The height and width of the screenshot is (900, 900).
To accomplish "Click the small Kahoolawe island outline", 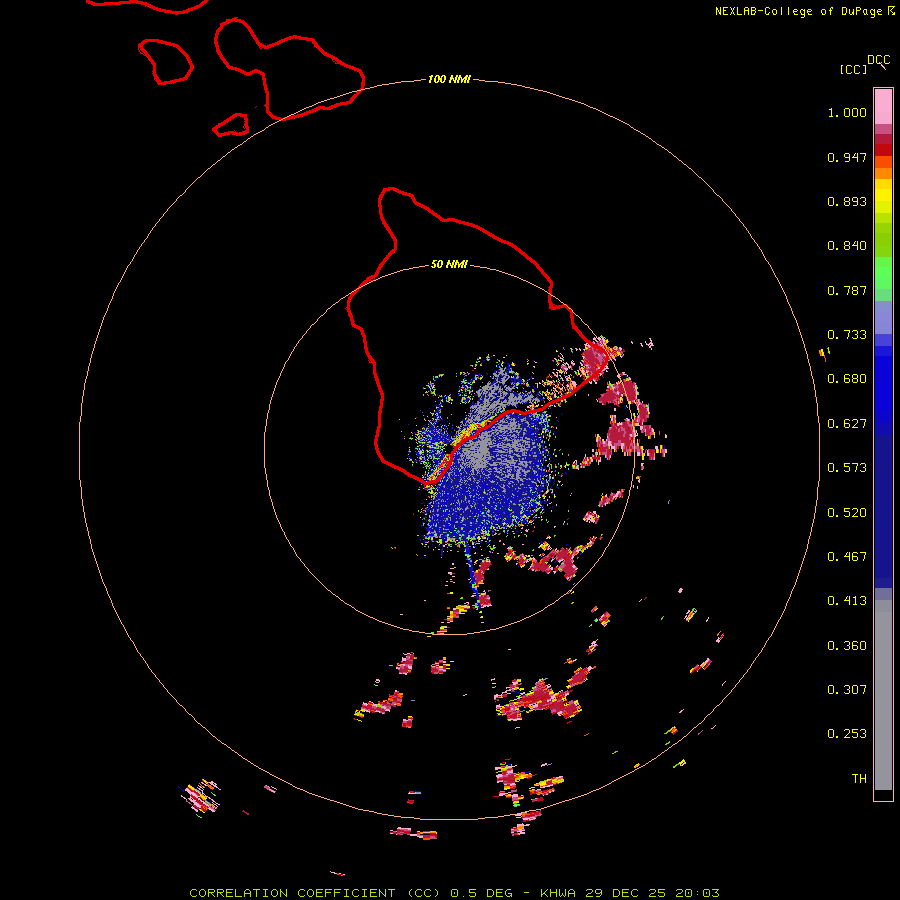I will click(231, 125).
